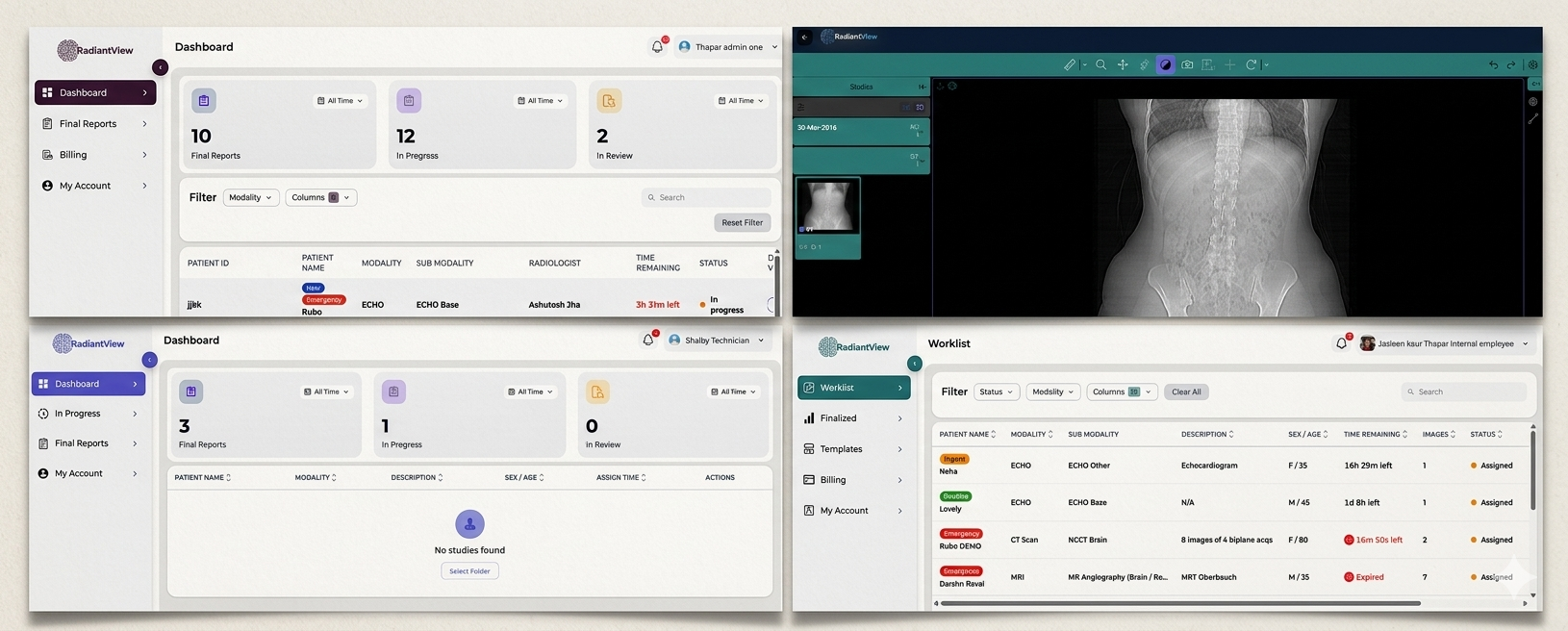Click the undo arrow in viewer toolbar
Viewport: 1568px width, 631px height.
coord(1493,64)
